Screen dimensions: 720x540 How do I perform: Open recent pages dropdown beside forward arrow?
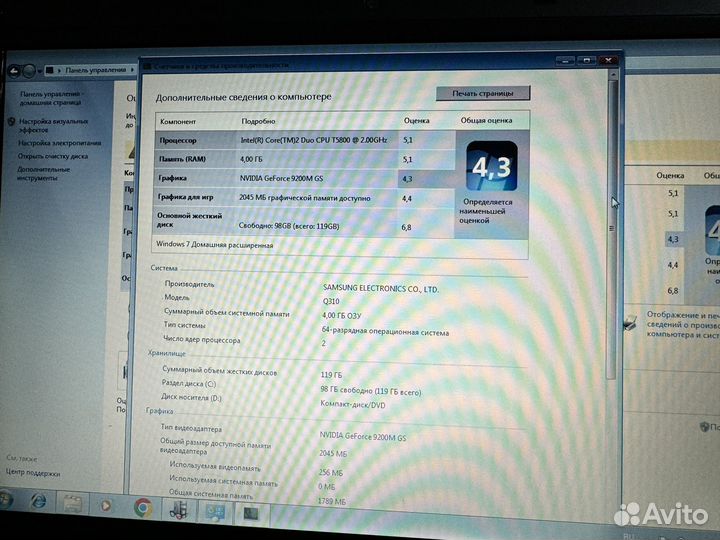pyautogui.click(x=39, y=71)
